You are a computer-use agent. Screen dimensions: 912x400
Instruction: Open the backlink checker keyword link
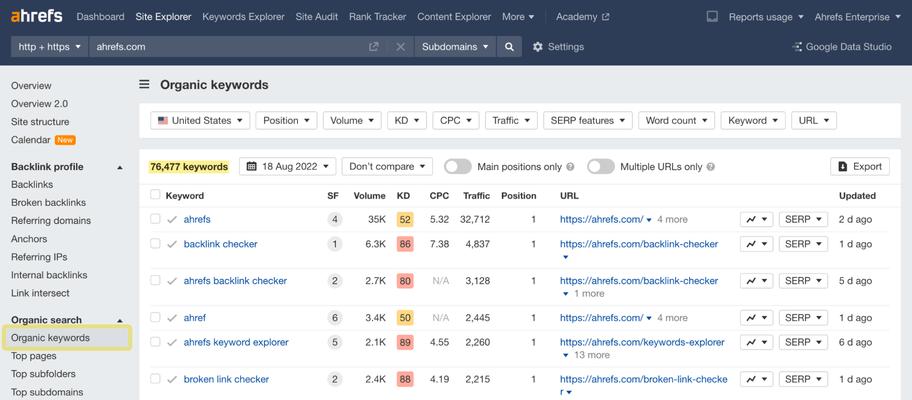(220, 244)
